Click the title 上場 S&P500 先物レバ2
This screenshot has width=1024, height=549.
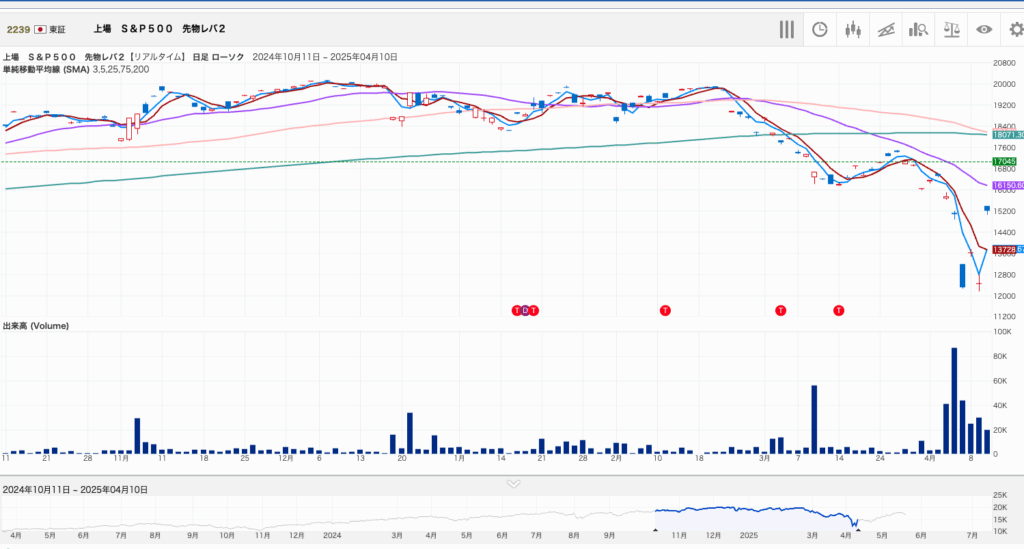click(159, 29)
